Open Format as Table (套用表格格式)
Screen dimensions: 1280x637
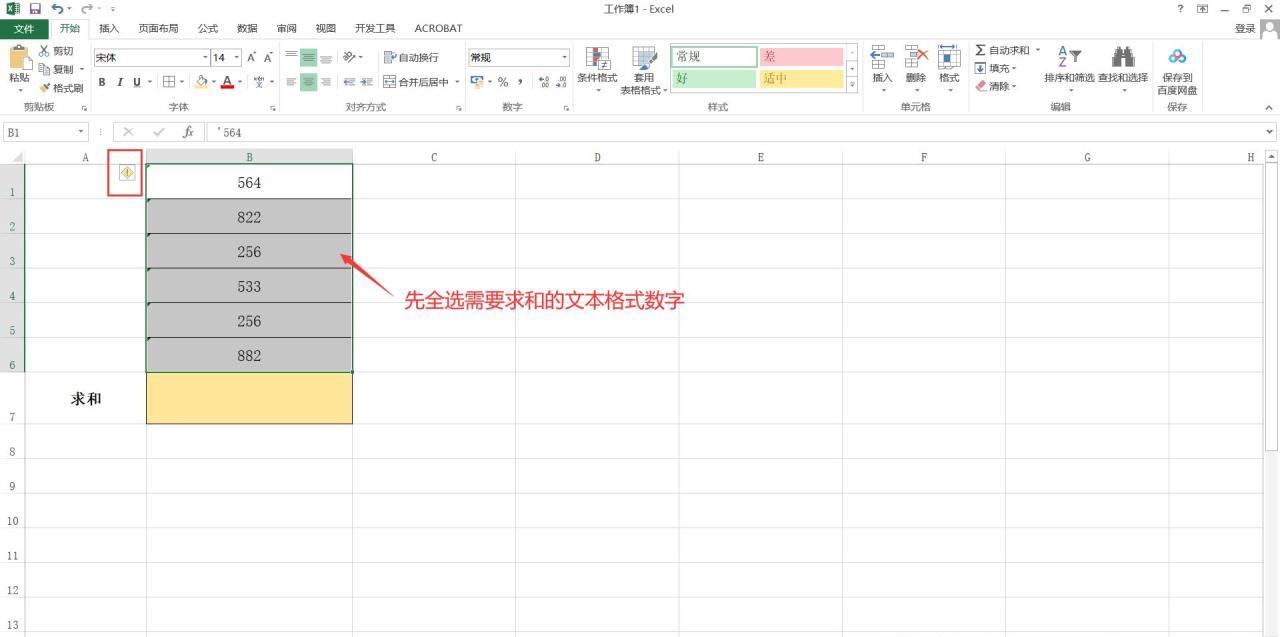(x=644, y=70)
